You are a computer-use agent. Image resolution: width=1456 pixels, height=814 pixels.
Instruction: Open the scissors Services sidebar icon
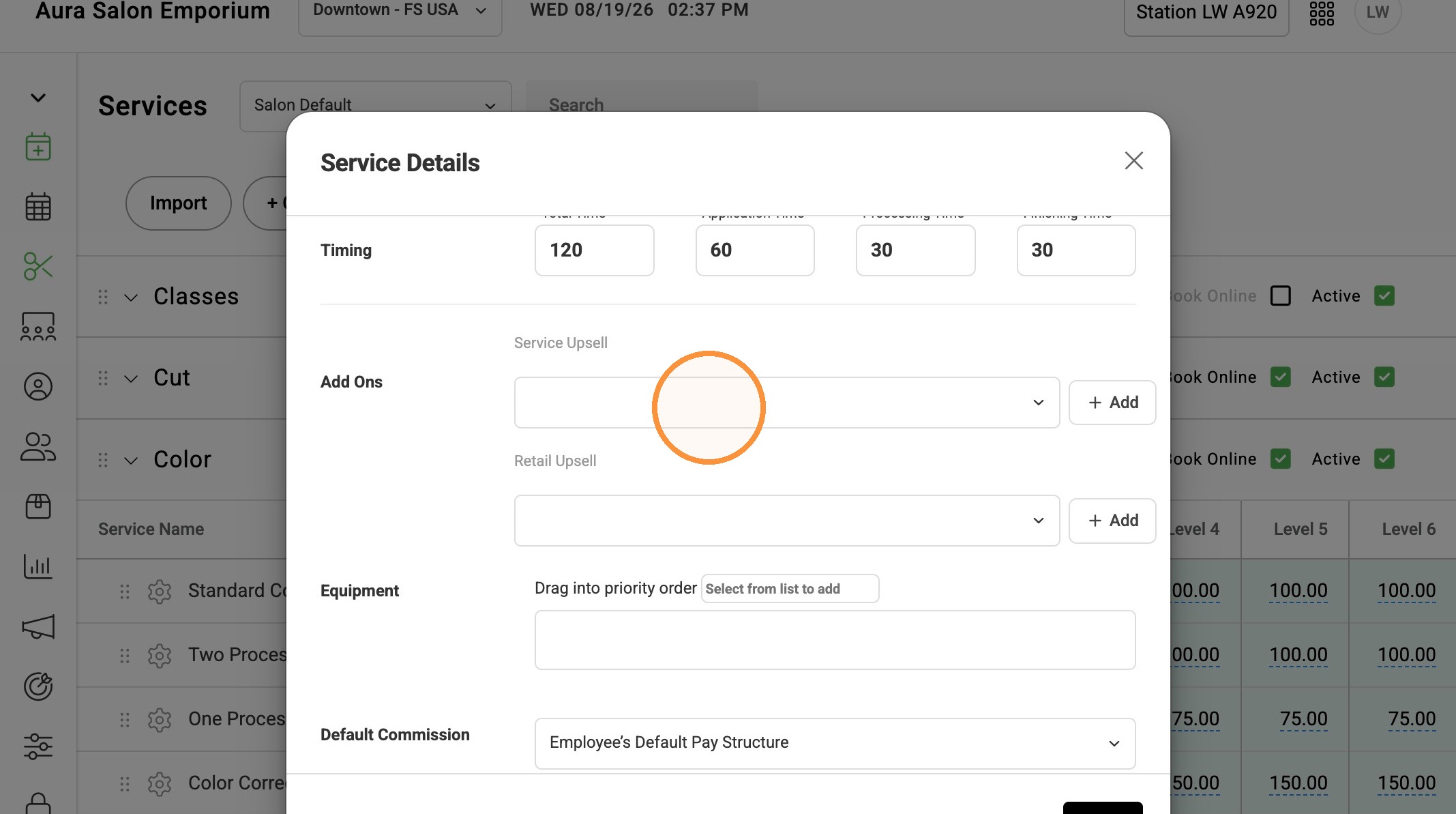pos(38,267)
